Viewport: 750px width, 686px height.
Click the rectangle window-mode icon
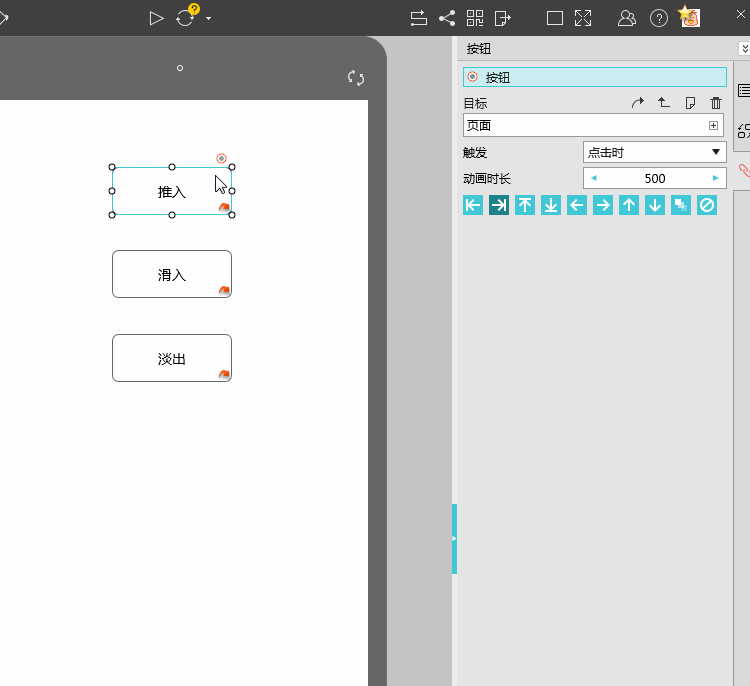[555, 19]
